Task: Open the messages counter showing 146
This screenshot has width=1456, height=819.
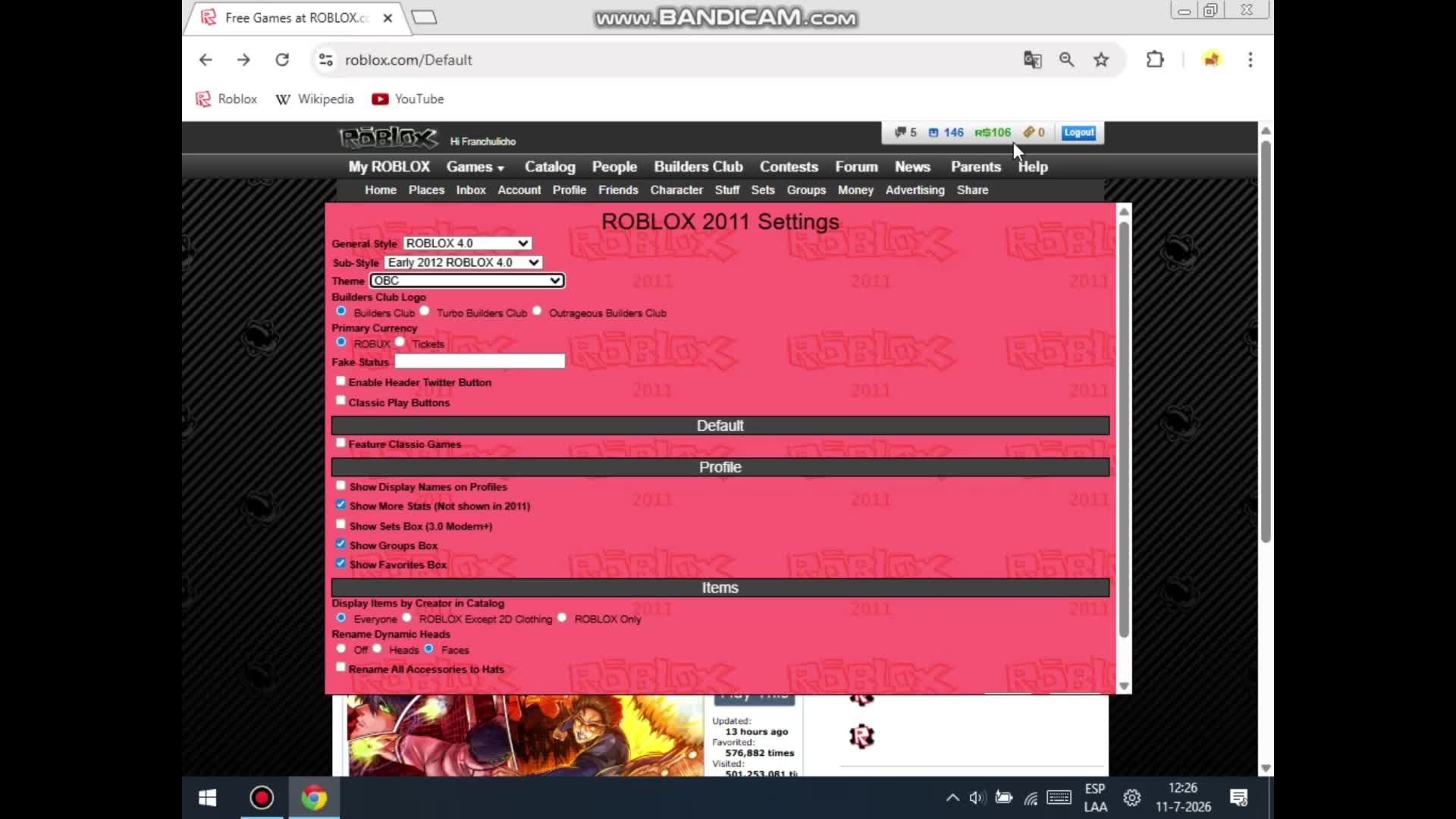Action: 946,133
